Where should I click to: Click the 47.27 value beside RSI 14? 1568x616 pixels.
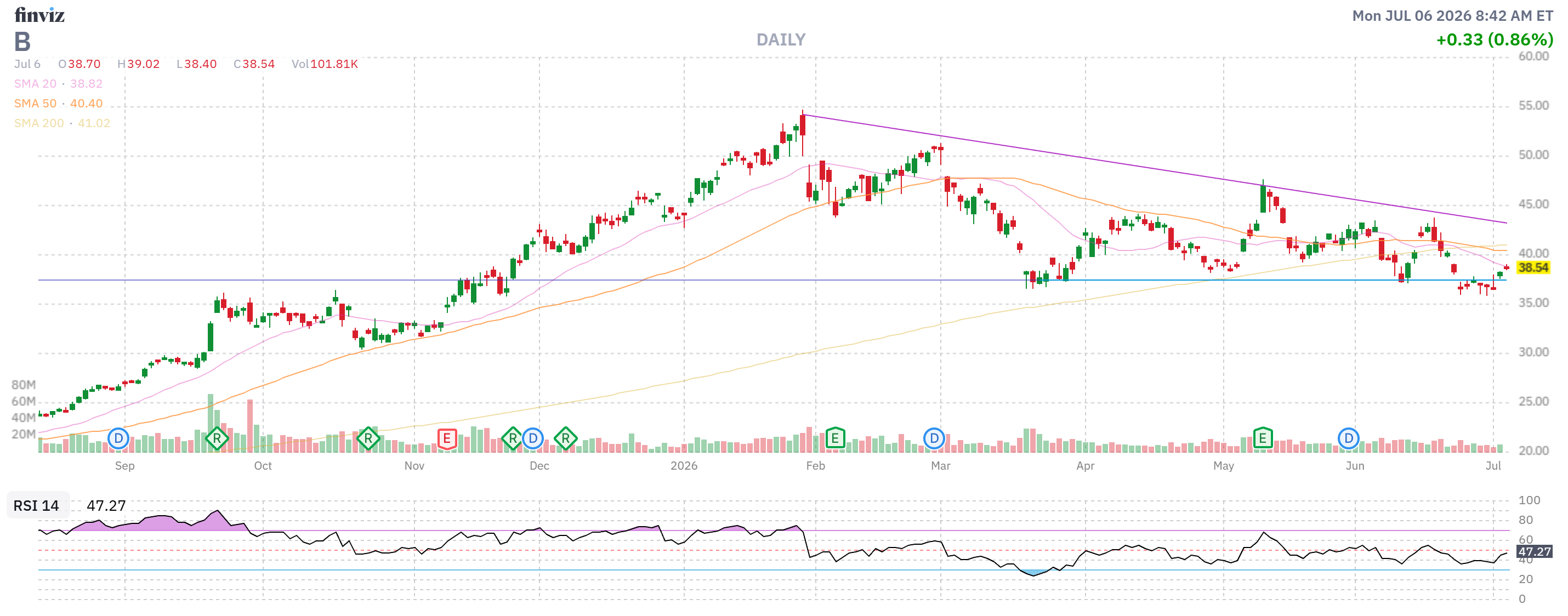106,506
